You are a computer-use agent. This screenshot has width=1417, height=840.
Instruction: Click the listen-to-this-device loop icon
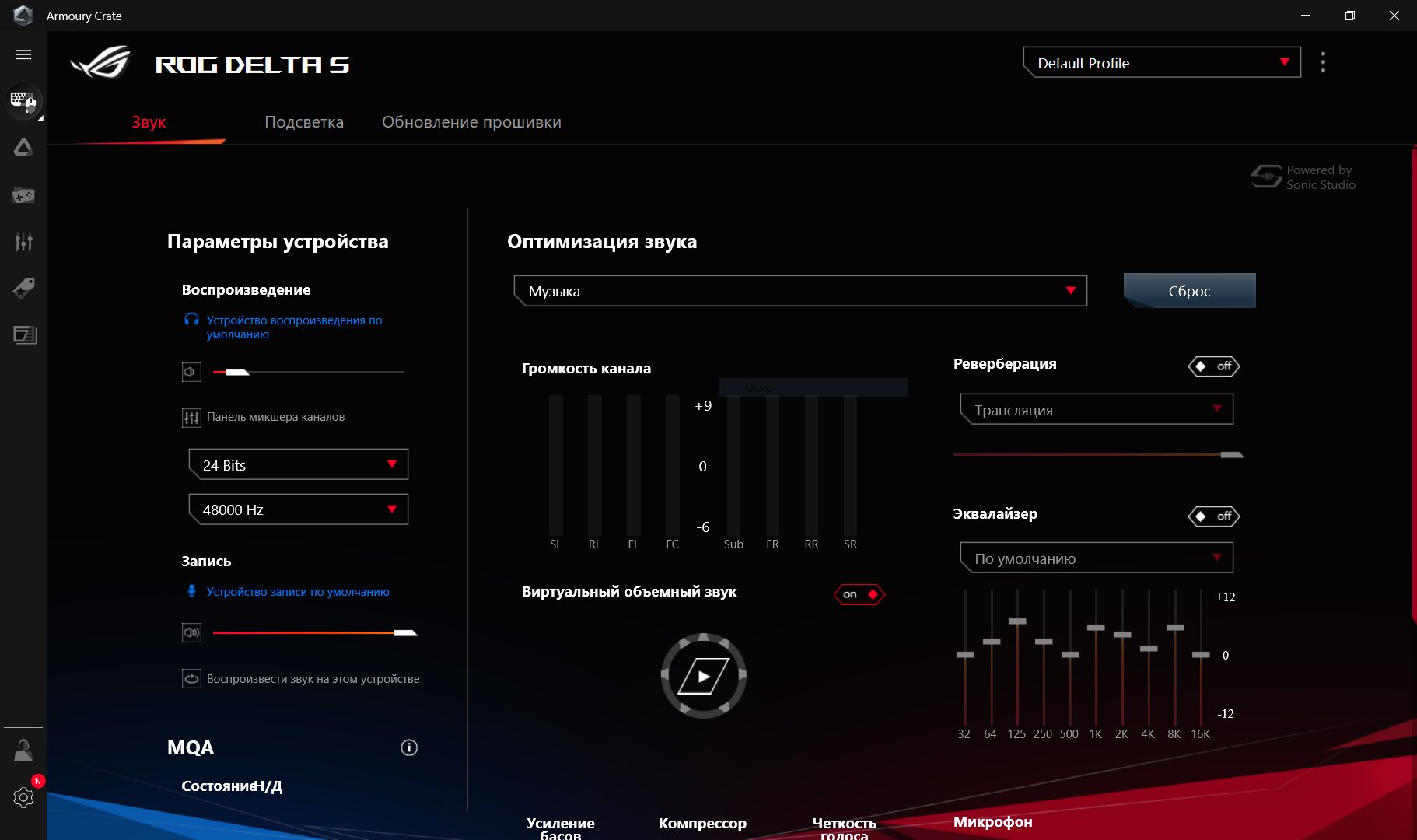pyautogui.click(x=191, y=678)
